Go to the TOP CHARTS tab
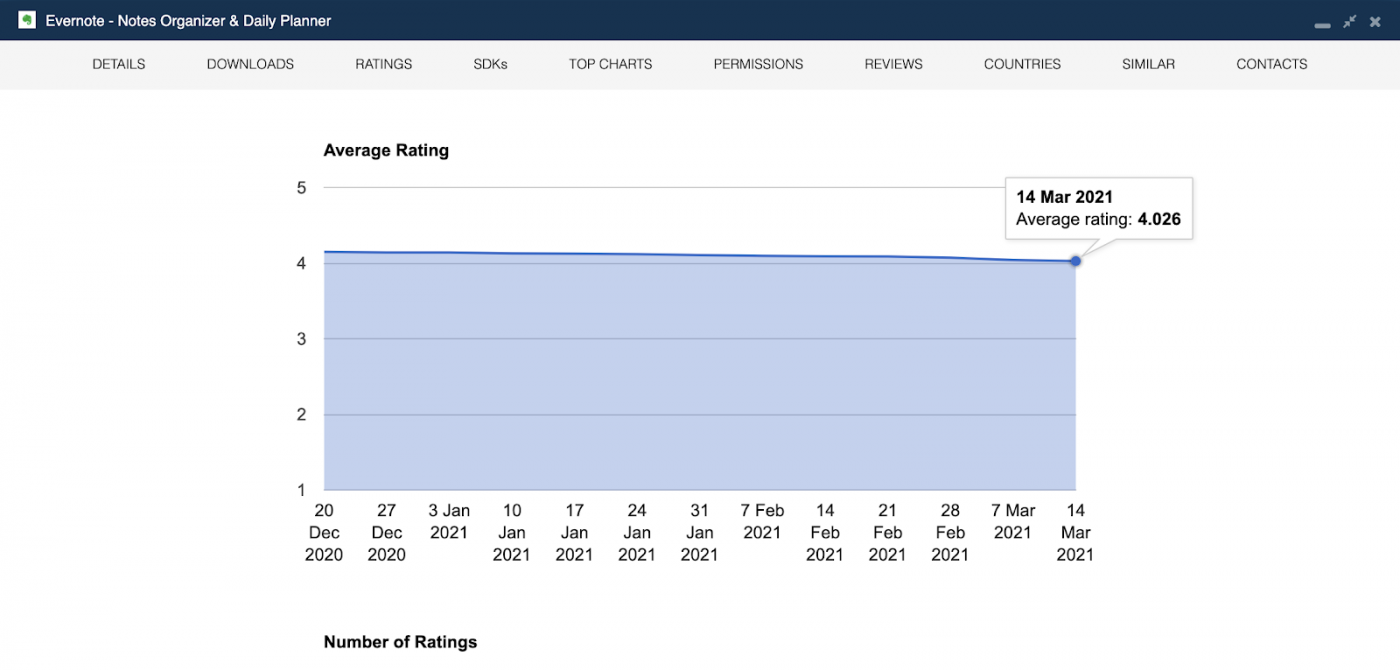The height and width of the screenshot is (670, 1400). coord(611,64)
